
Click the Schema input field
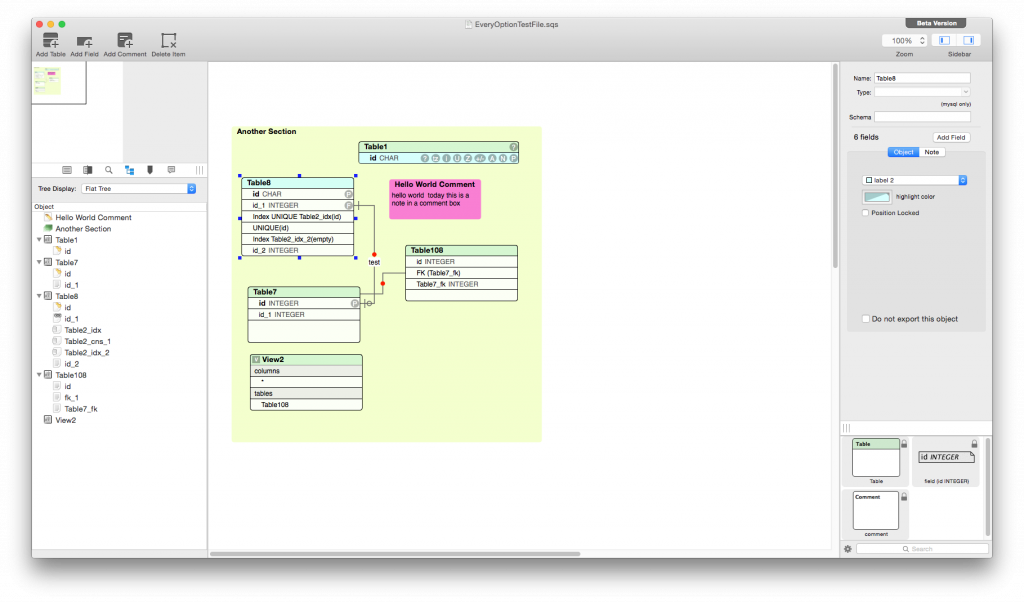[x=922, y=117]
